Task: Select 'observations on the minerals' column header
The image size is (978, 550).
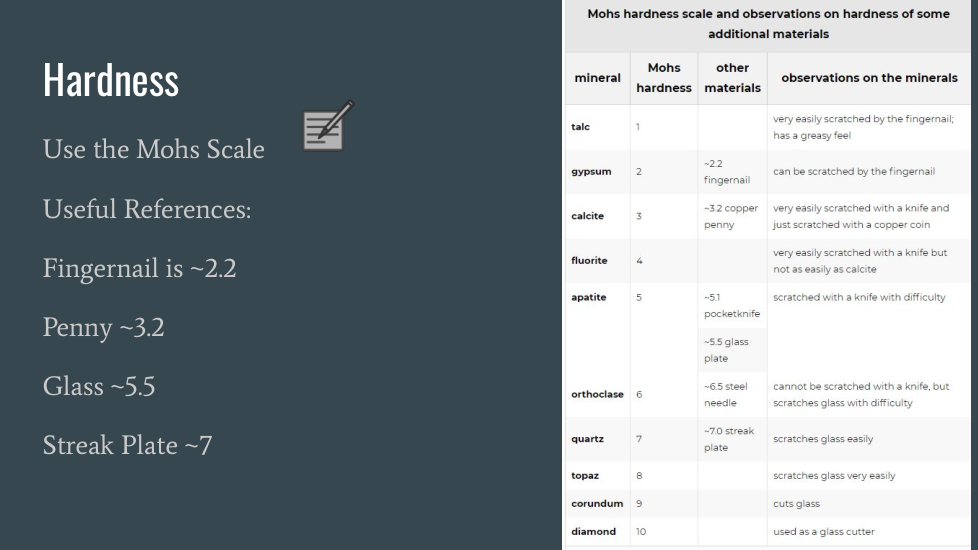Action: coord(868,78)
